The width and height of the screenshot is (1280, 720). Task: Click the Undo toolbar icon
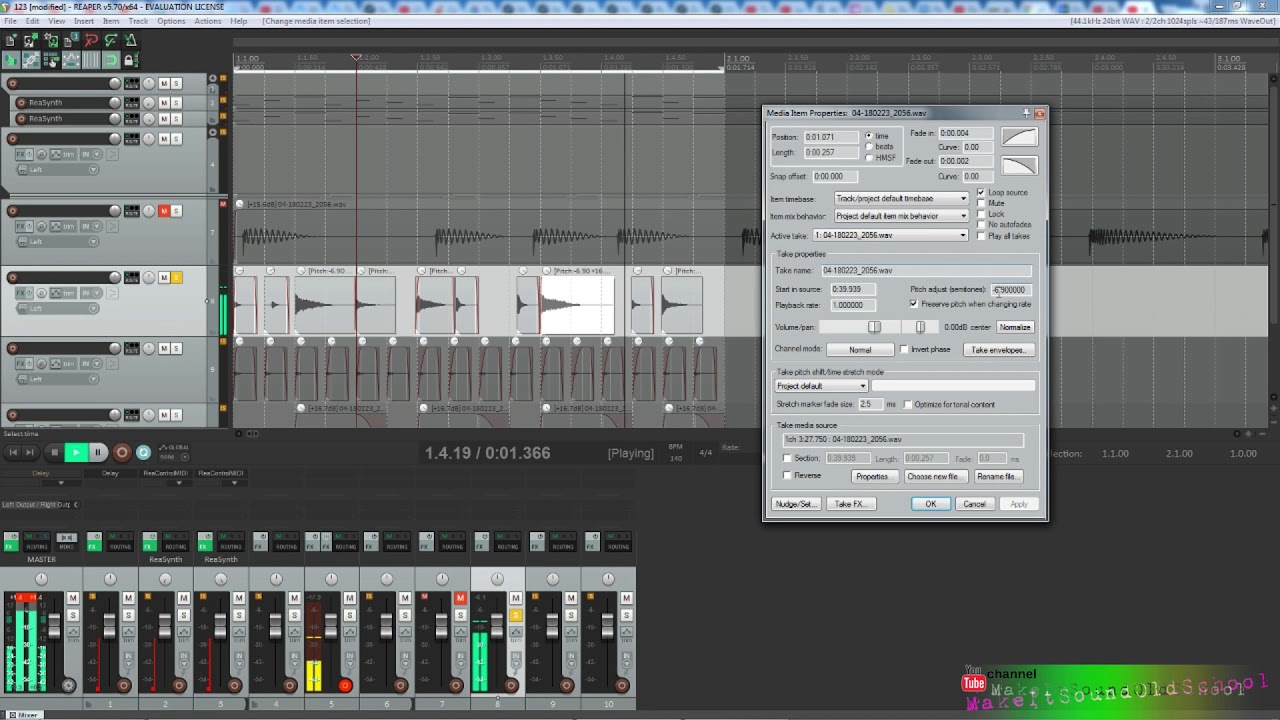click(x=91, y=40)
